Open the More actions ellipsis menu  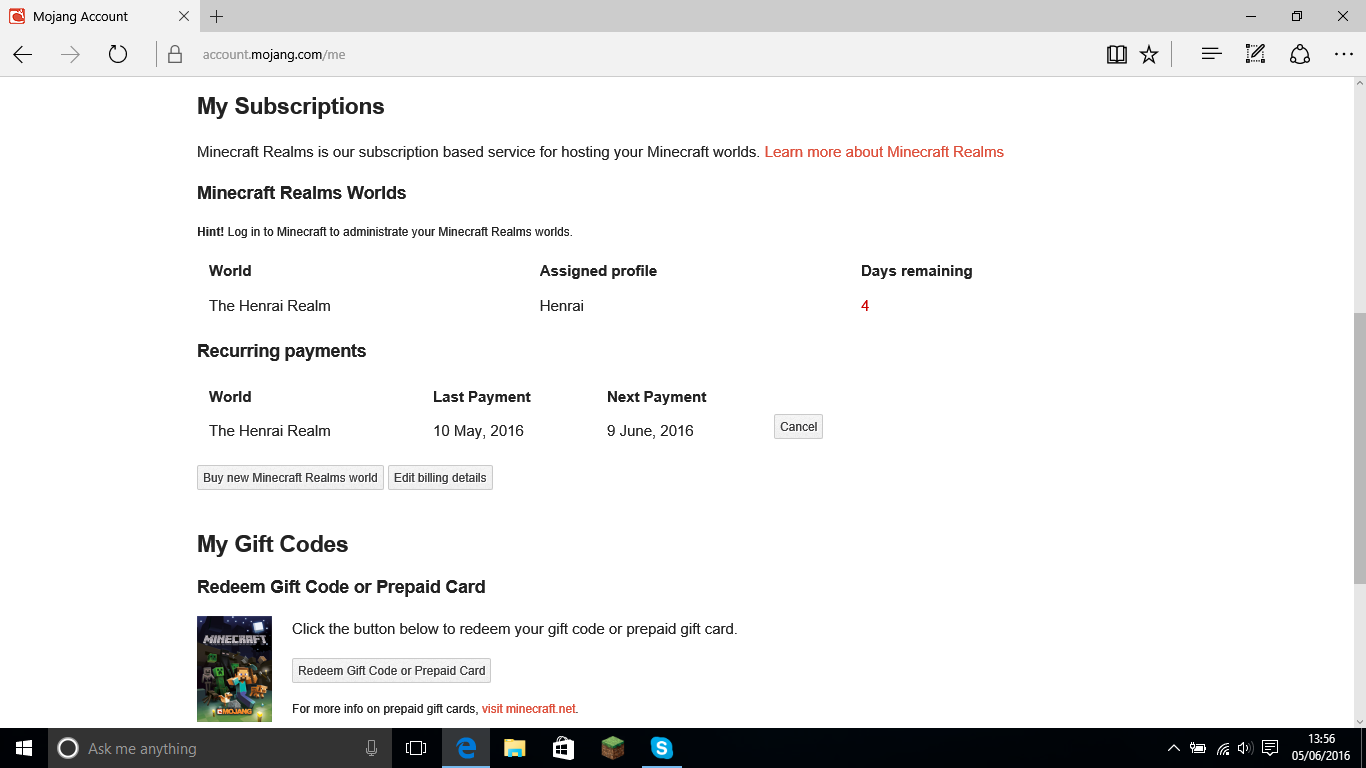1343,55
